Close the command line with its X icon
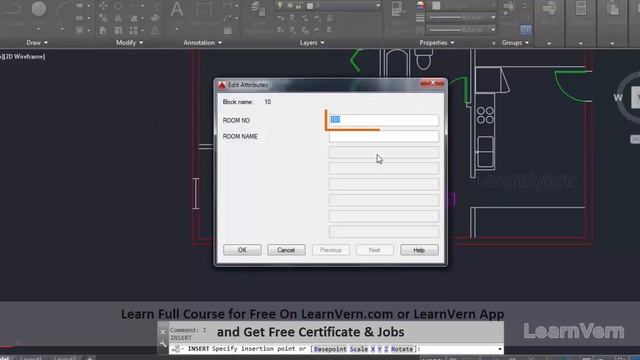The height and width of the screenshot is (360, 640). (163, 332)
